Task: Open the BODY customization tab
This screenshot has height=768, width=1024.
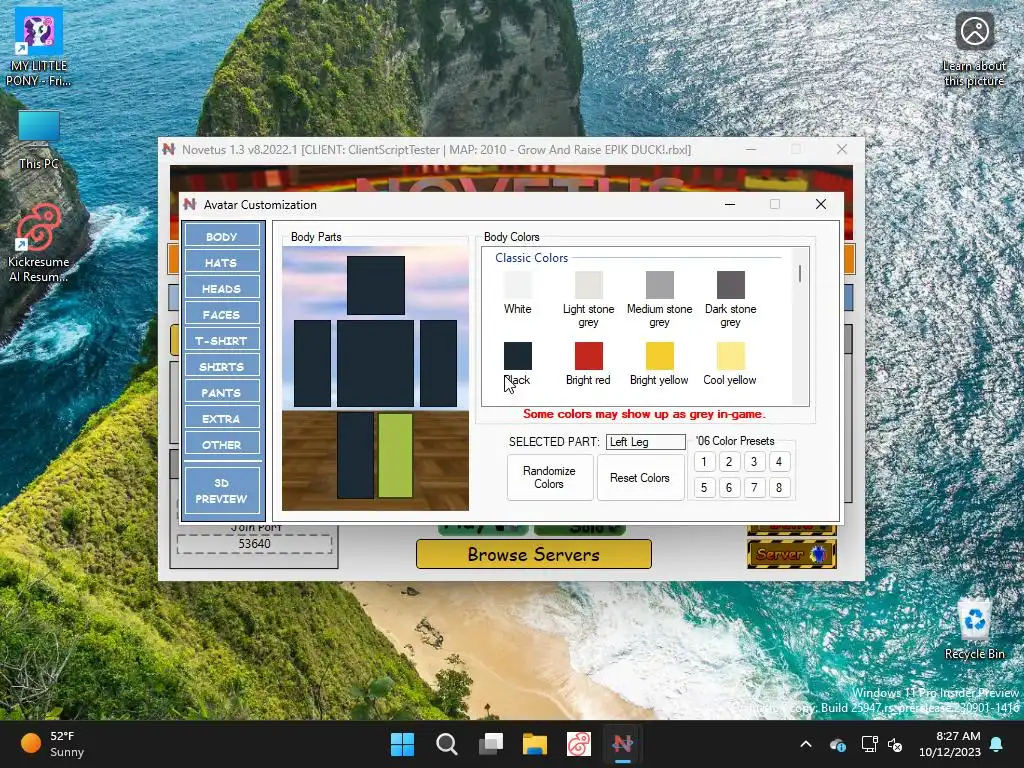Action: (x=221, y=236)
